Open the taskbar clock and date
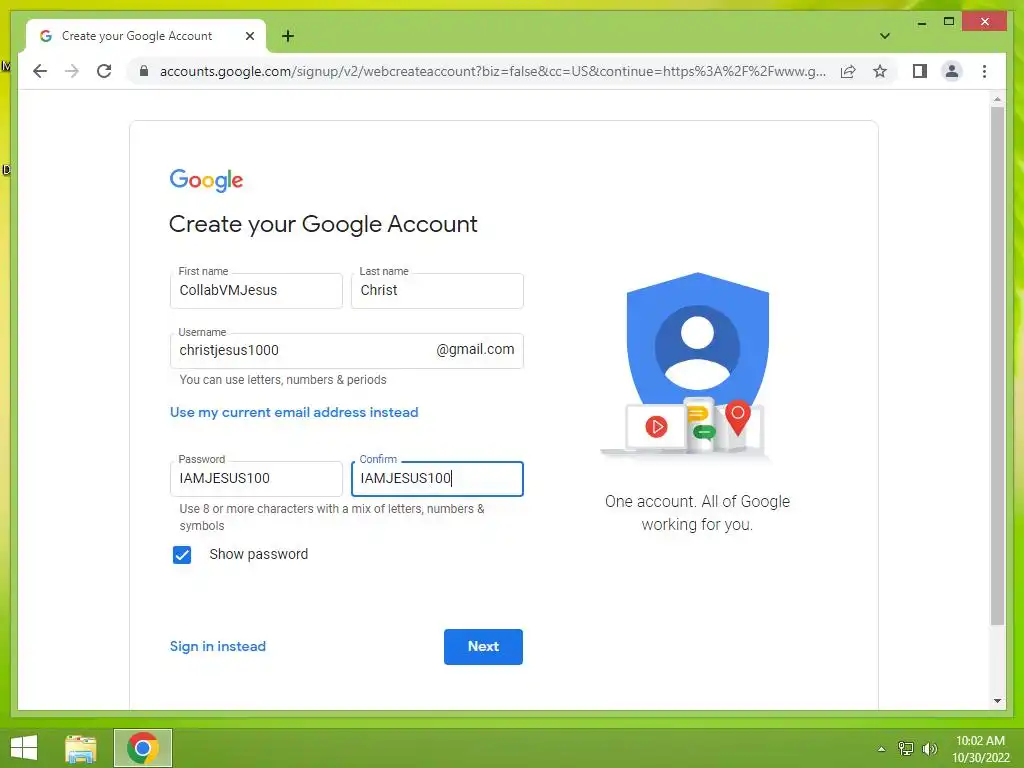The width and height of the screenshot is (1024, 768). 980,749
